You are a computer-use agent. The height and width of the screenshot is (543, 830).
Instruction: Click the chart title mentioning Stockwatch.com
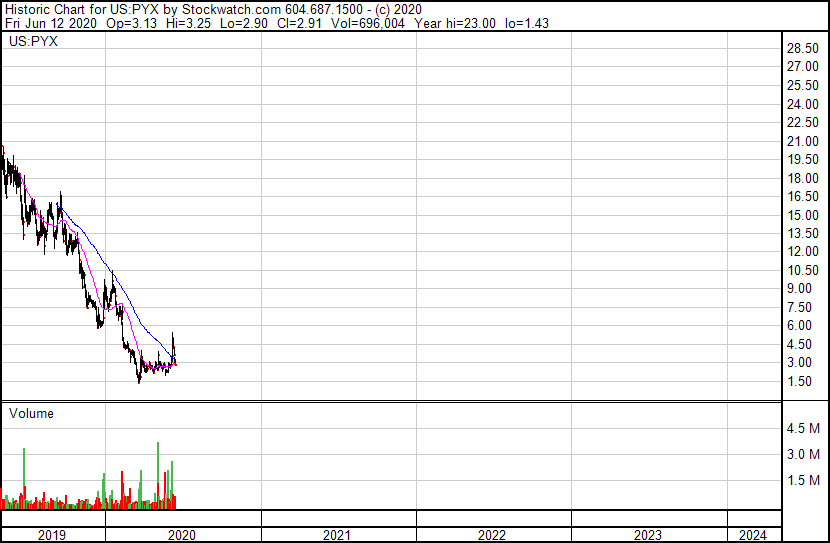(x=213, y=9)
